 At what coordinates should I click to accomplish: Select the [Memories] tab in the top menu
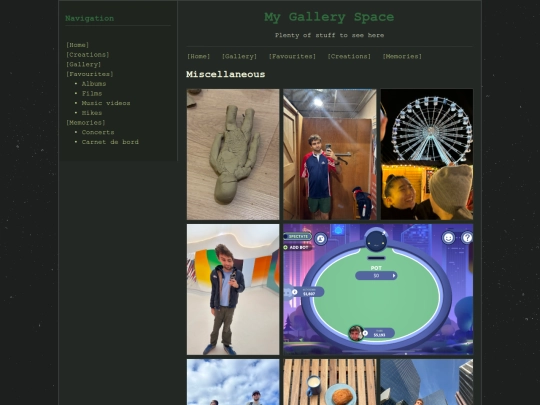tap(402, 56)
